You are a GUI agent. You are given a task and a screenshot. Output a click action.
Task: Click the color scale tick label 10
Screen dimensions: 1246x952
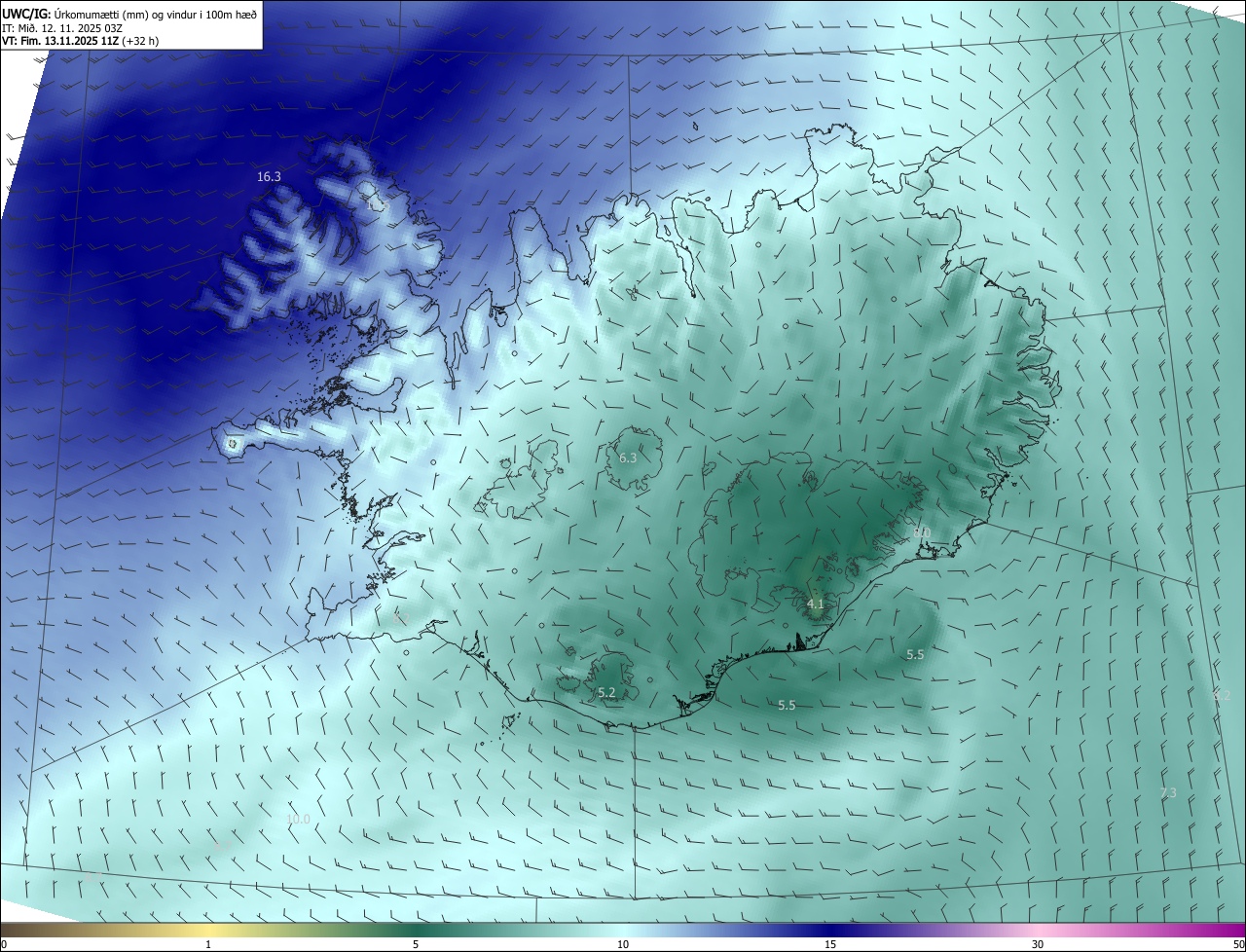[x=623, y=944]
